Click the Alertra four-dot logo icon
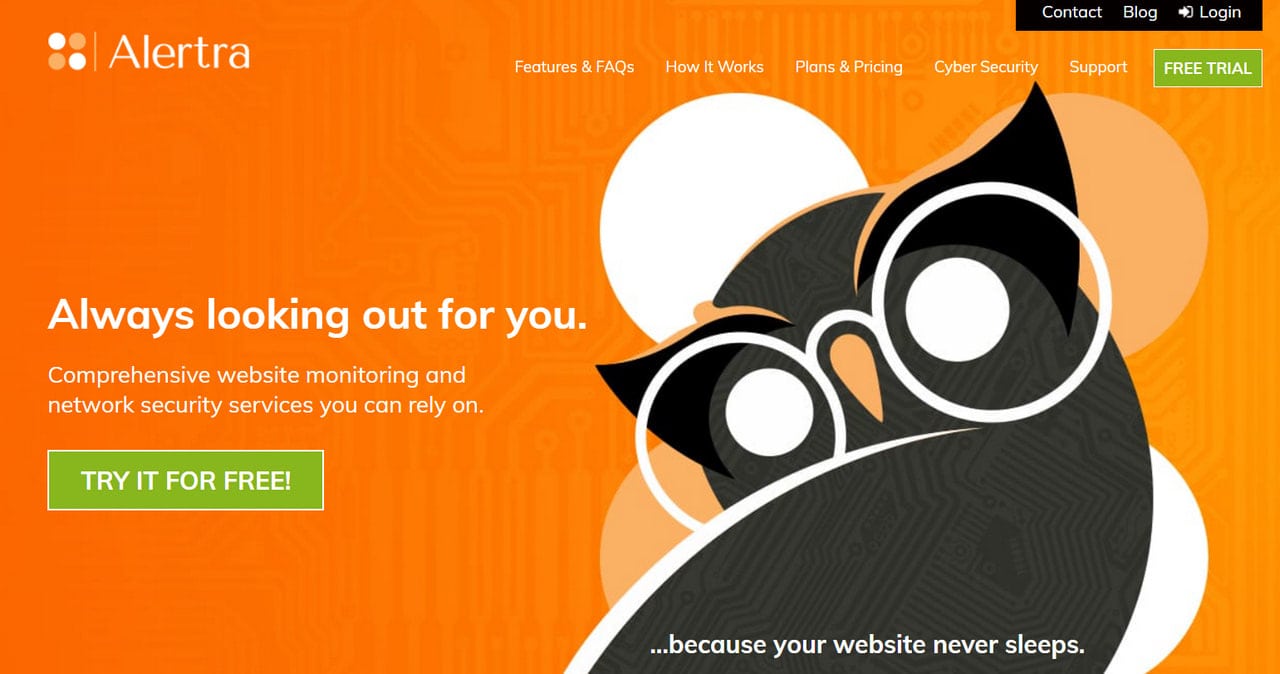Image resolution: width=1280 pixels, height=674 pixels. point(68,51)
